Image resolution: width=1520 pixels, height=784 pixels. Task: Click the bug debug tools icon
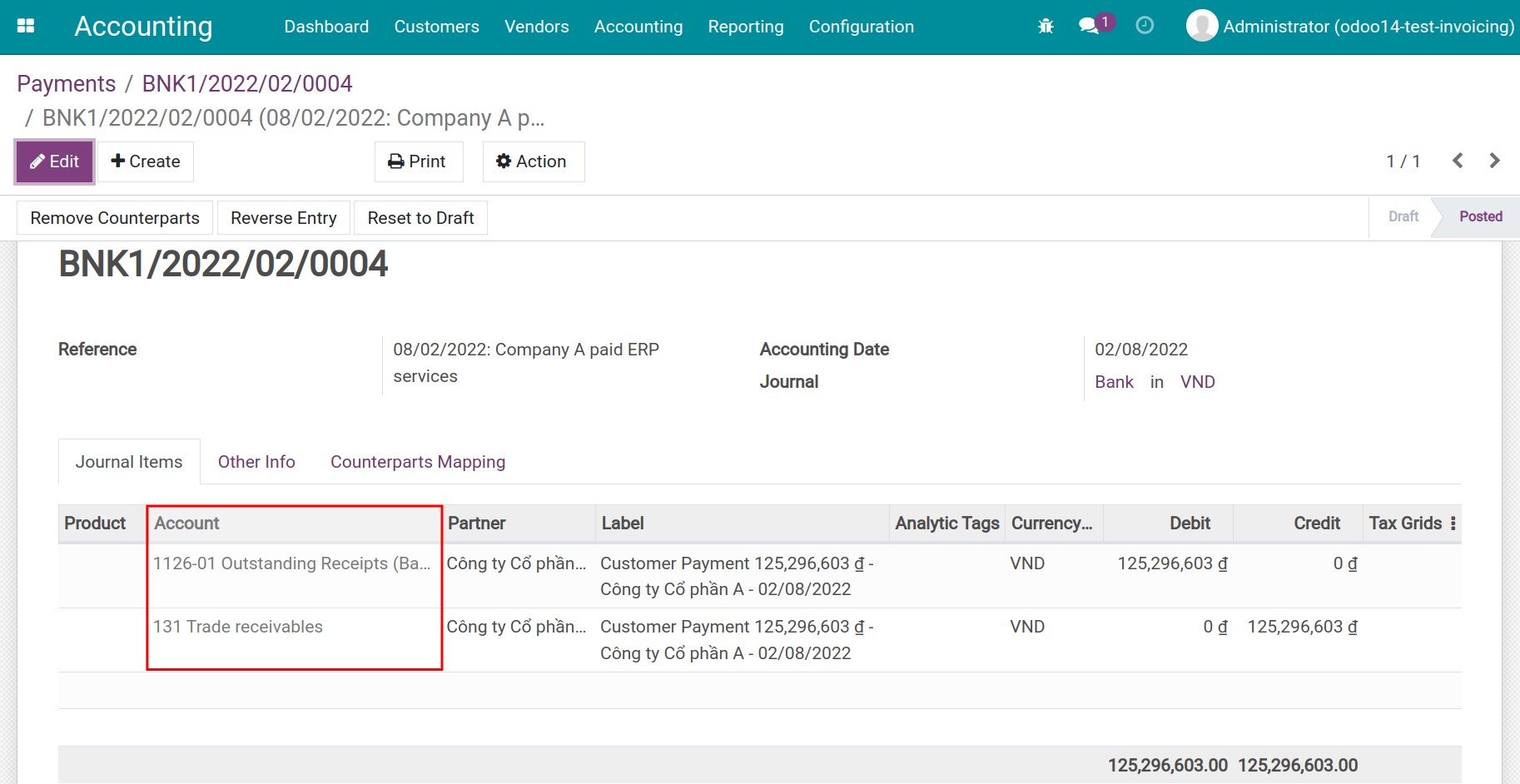[x=1046, y=27]
